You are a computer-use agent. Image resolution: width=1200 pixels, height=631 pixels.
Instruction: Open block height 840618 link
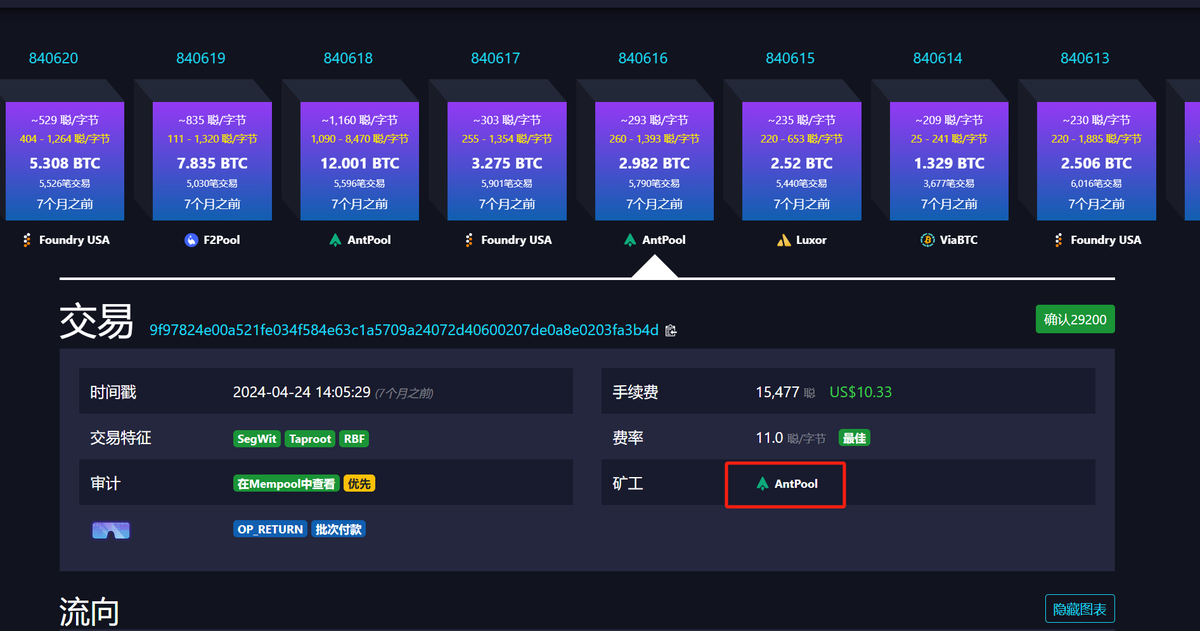(x=348, y=58)
